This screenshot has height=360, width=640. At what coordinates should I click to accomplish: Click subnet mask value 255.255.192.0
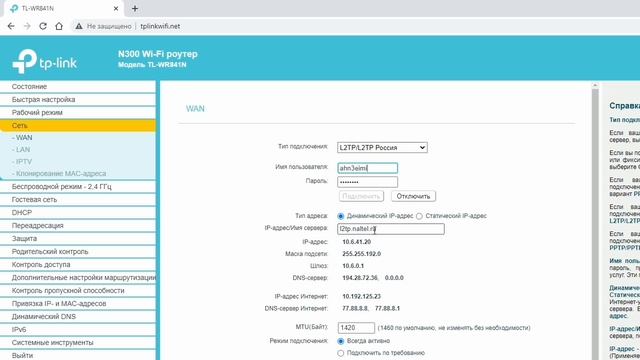[361, 254]
